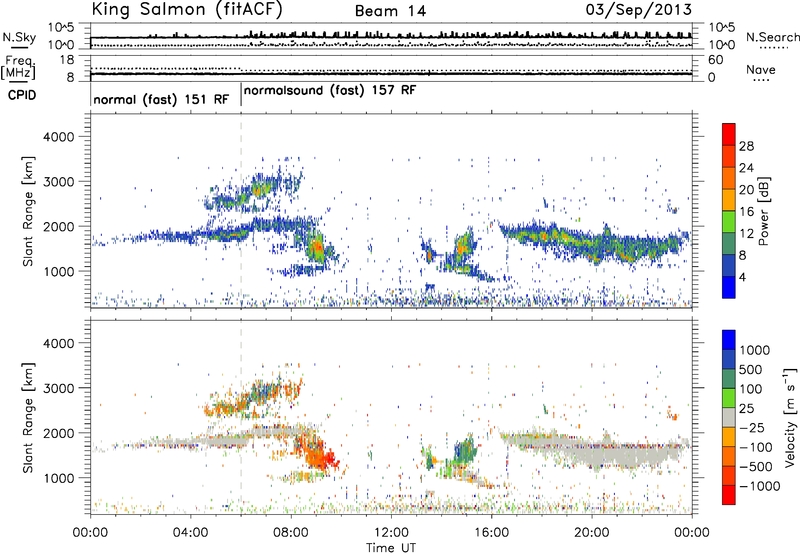Select the 'normalsound (fast) 157 RF' label
Viewport: 800px width, 554px height.
(330, 91)
